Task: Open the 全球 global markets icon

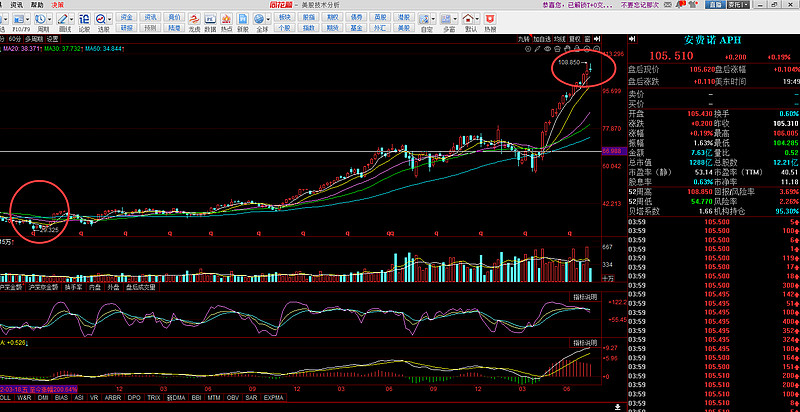Action: click(259, 19)
